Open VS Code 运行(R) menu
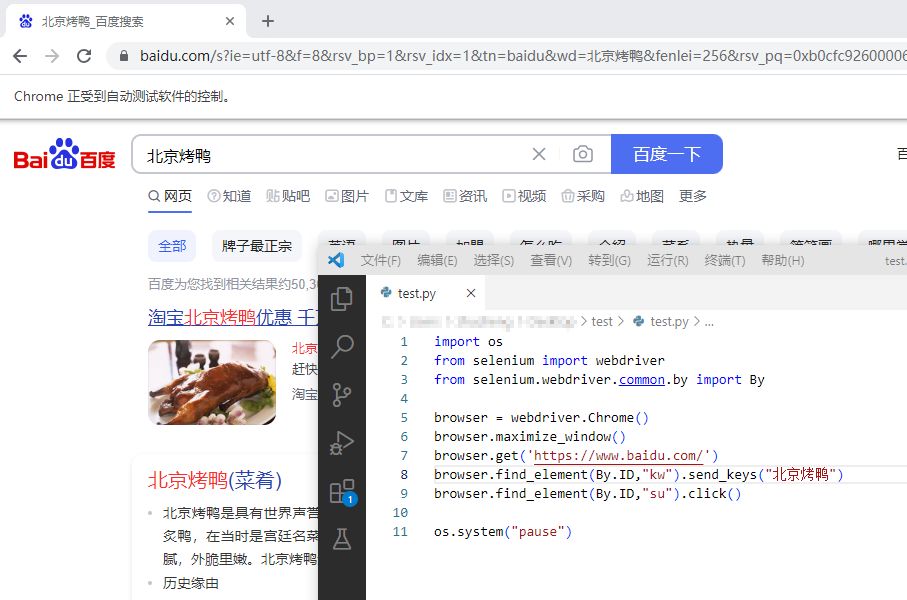 [668, 260]
